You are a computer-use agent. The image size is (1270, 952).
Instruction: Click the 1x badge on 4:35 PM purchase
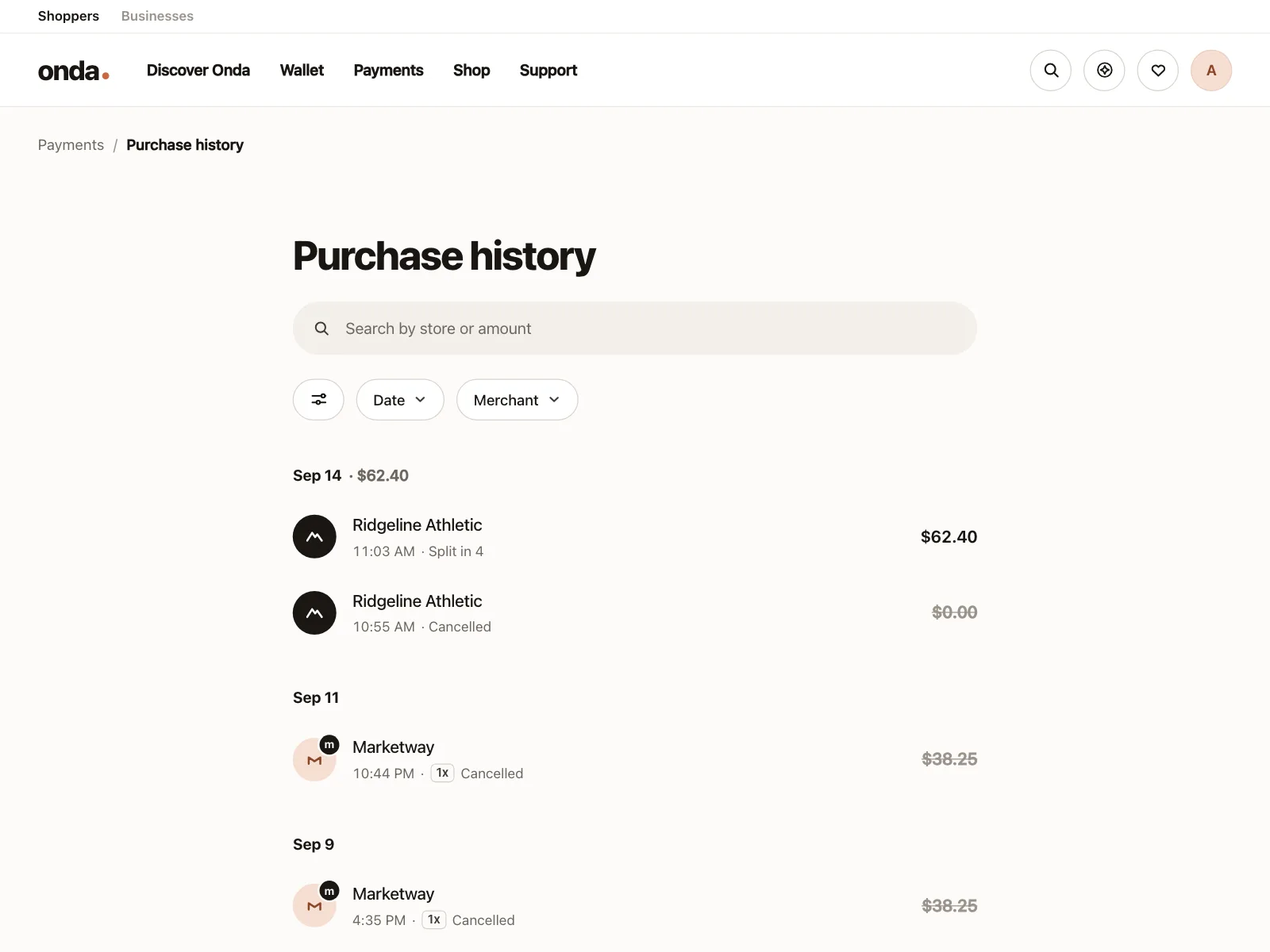434,919
